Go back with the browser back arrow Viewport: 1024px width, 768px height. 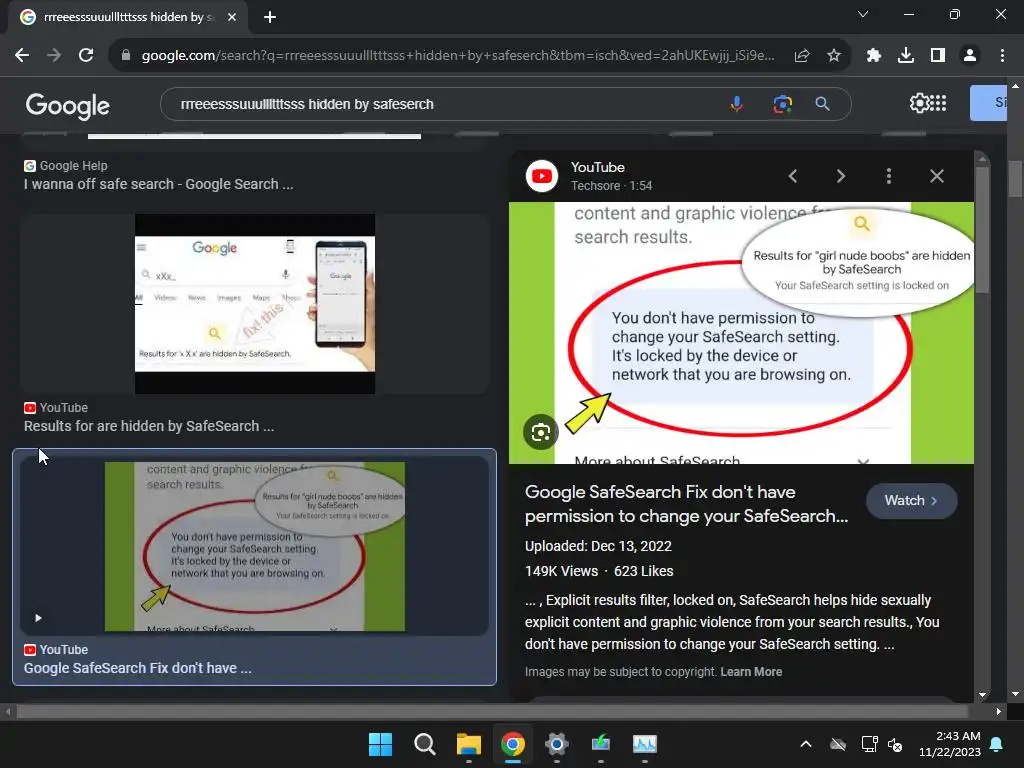pyautogui.click(x=22, y=56)
